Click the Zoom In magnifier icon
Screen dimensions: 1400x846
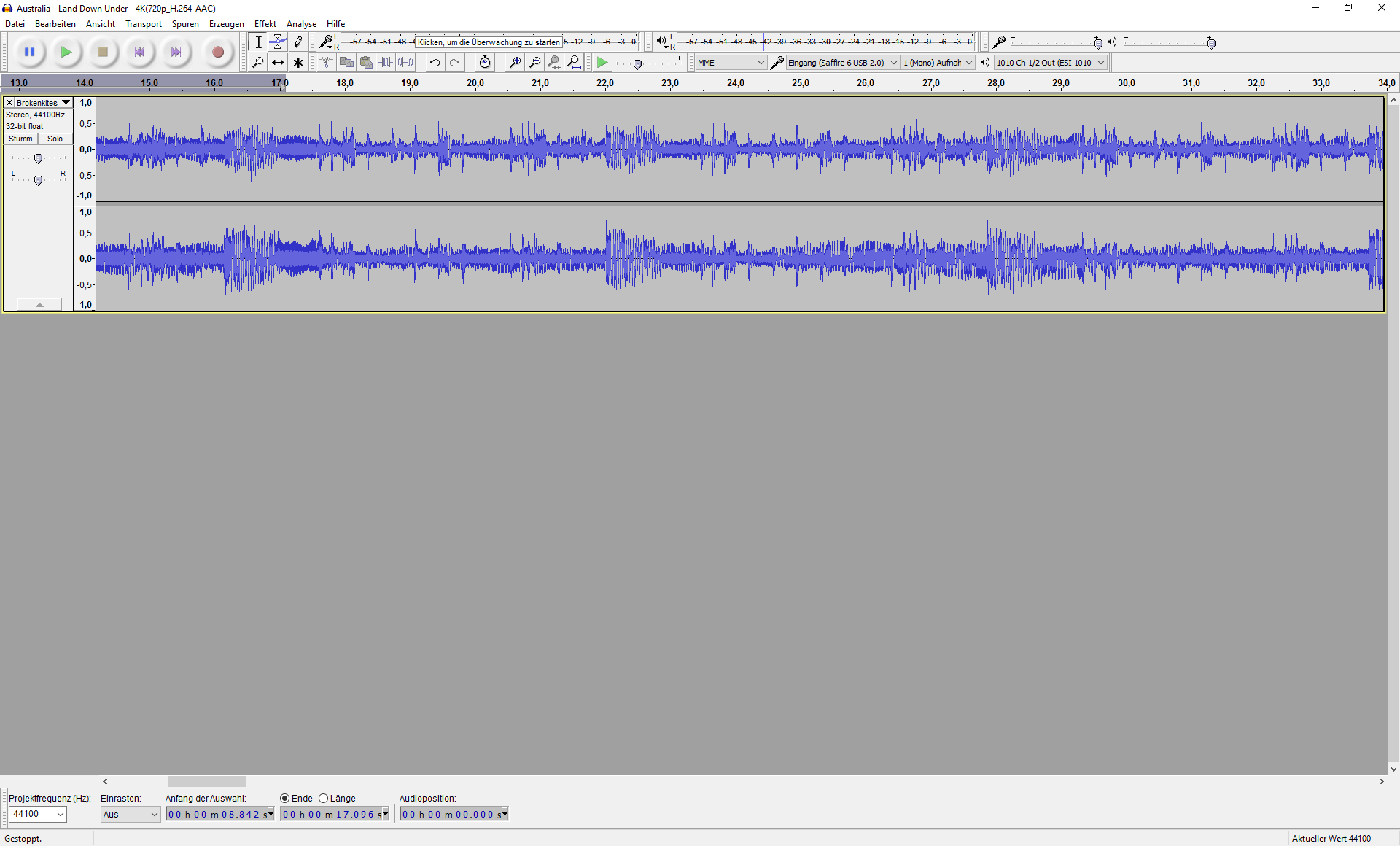tap(514, 63)
